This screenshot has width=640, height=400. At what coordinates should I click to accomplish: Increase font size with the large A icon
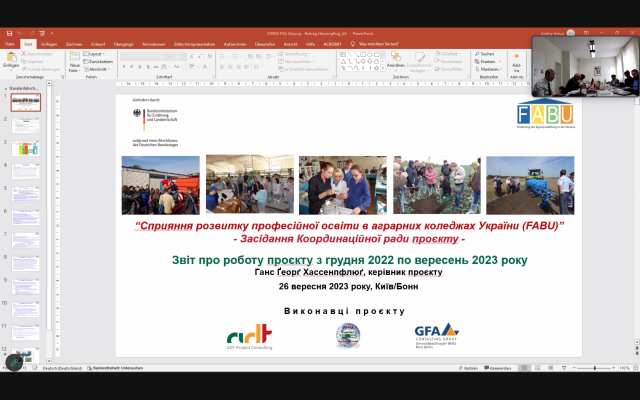click(x=192, y=56)
